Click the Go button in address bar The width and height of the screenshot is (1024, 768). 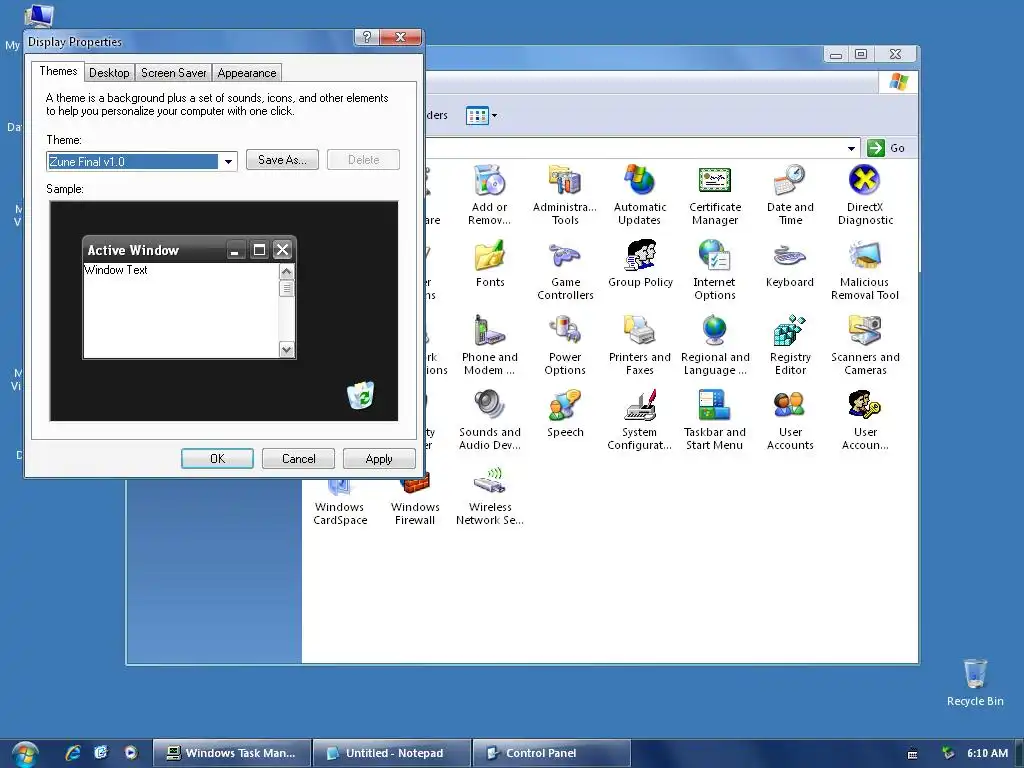(x=886, y=148)
